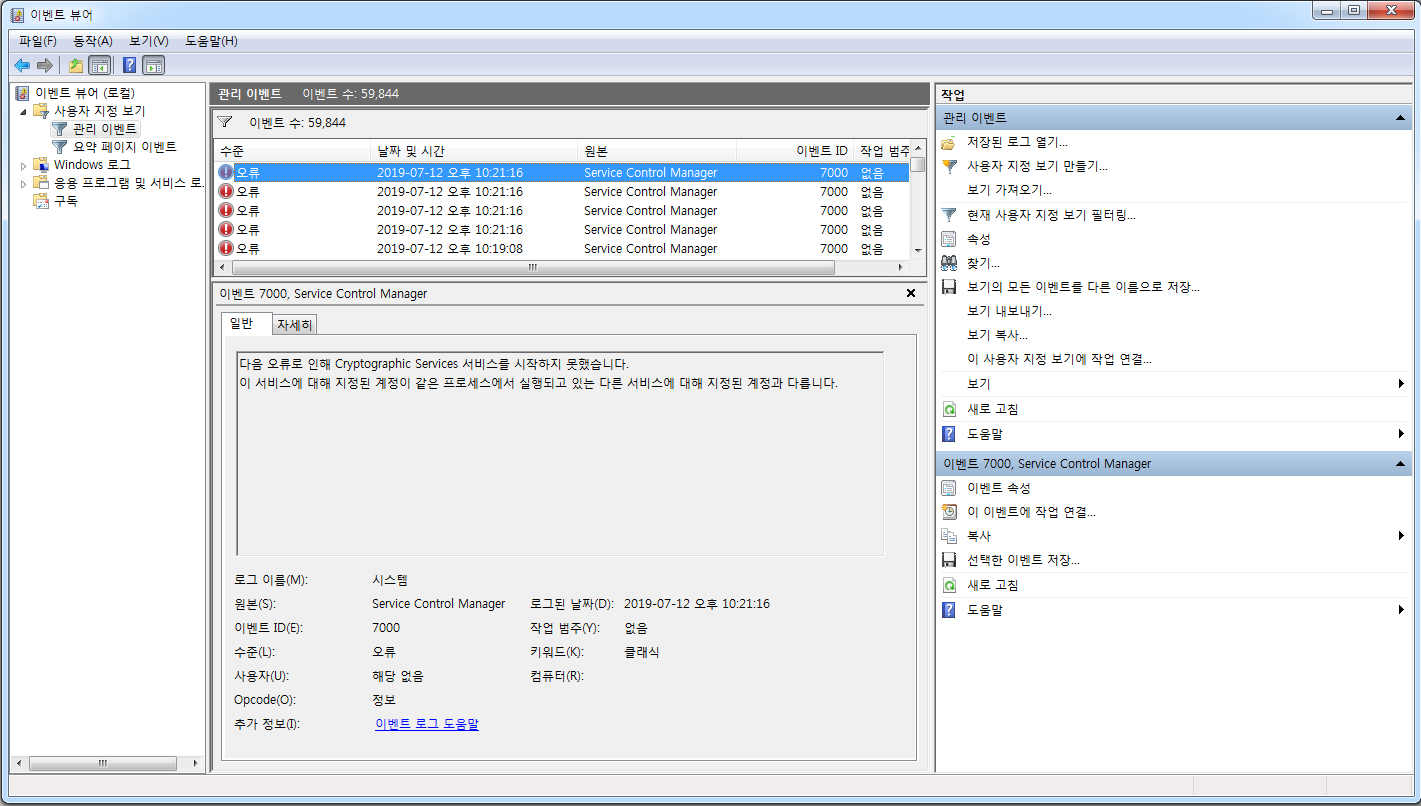Click the up-one-level folder toolbar icon
The height and width of the screenshot is (806, 1421).
76,65
